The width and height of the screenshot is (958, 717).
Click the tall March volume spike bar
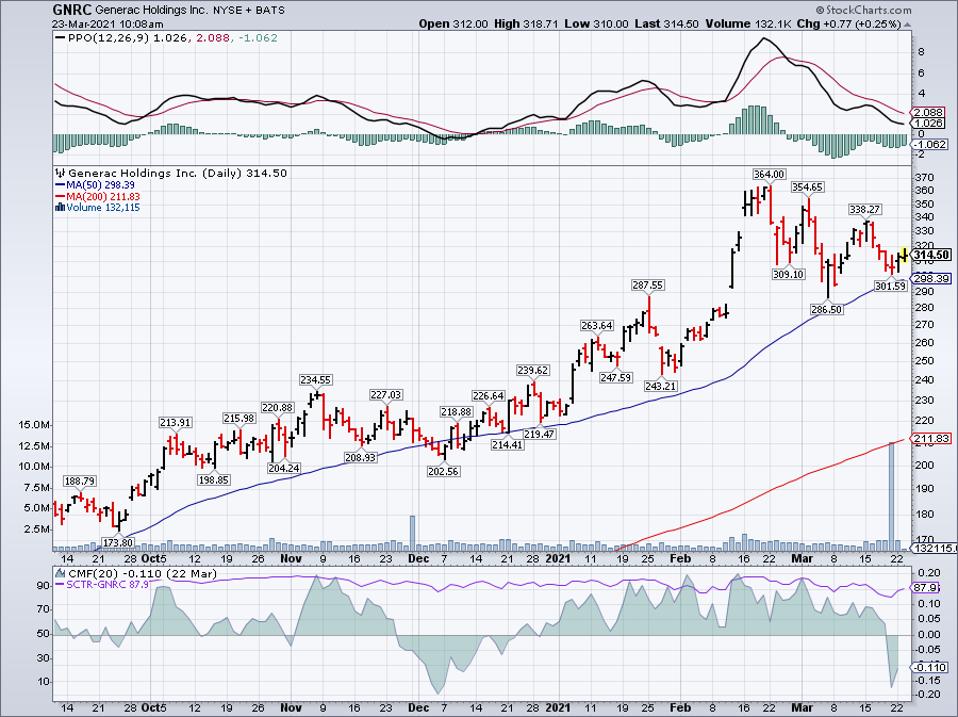coord(891,496)
